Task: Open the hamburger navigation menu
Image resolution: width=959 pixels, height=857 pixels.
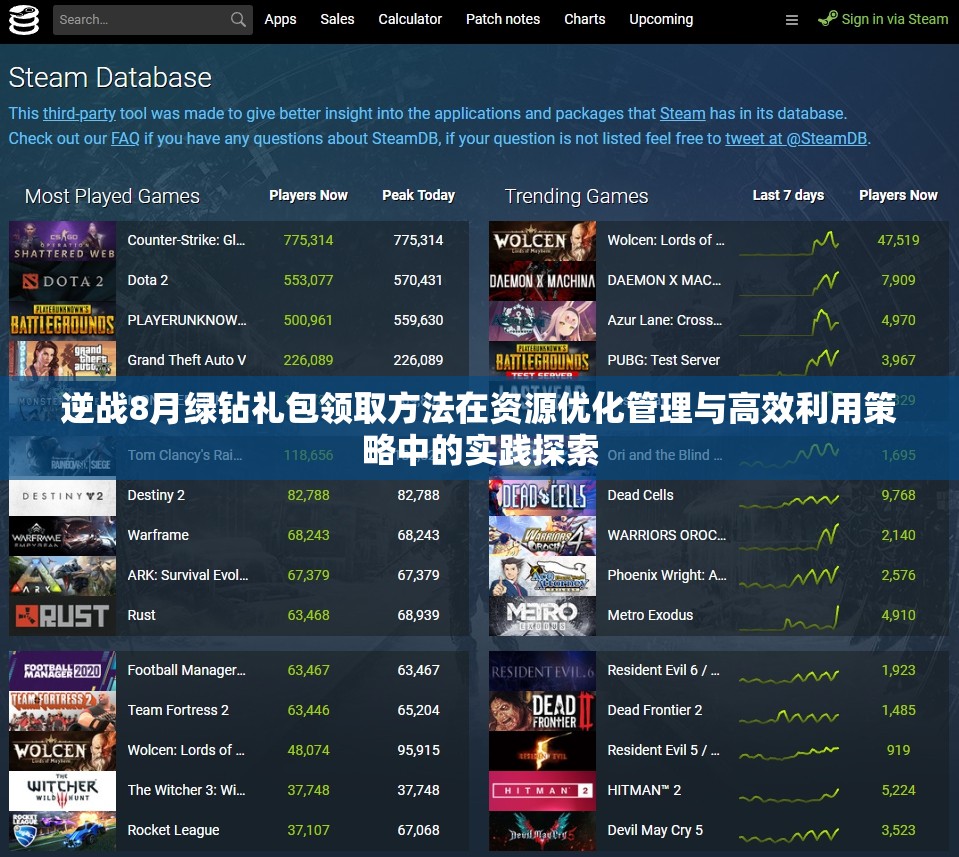Action: [792, 19]
